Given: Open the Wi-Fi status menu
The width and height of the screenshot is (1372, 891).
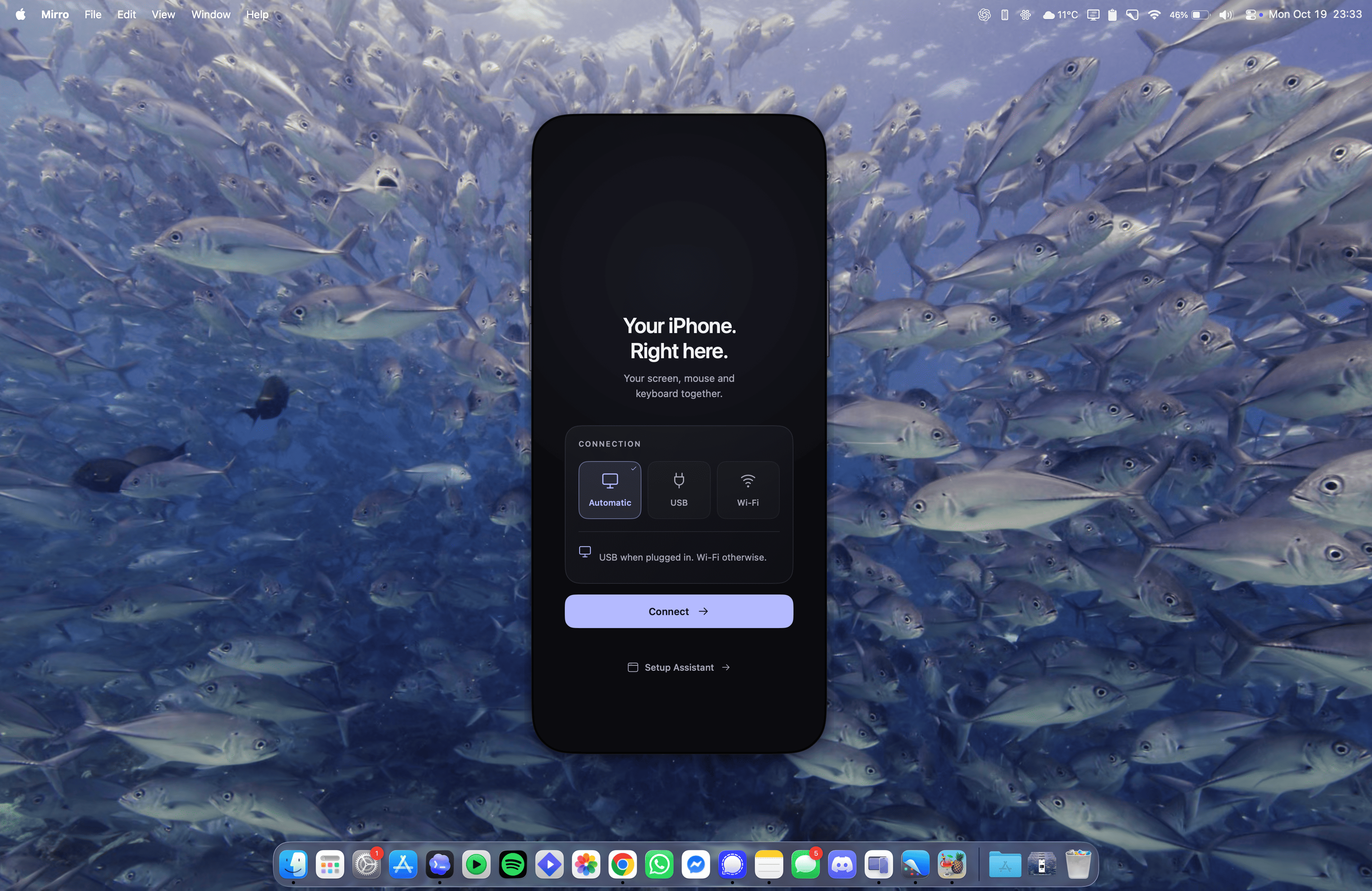Looking at the screenshot, I should (1154, 15).
